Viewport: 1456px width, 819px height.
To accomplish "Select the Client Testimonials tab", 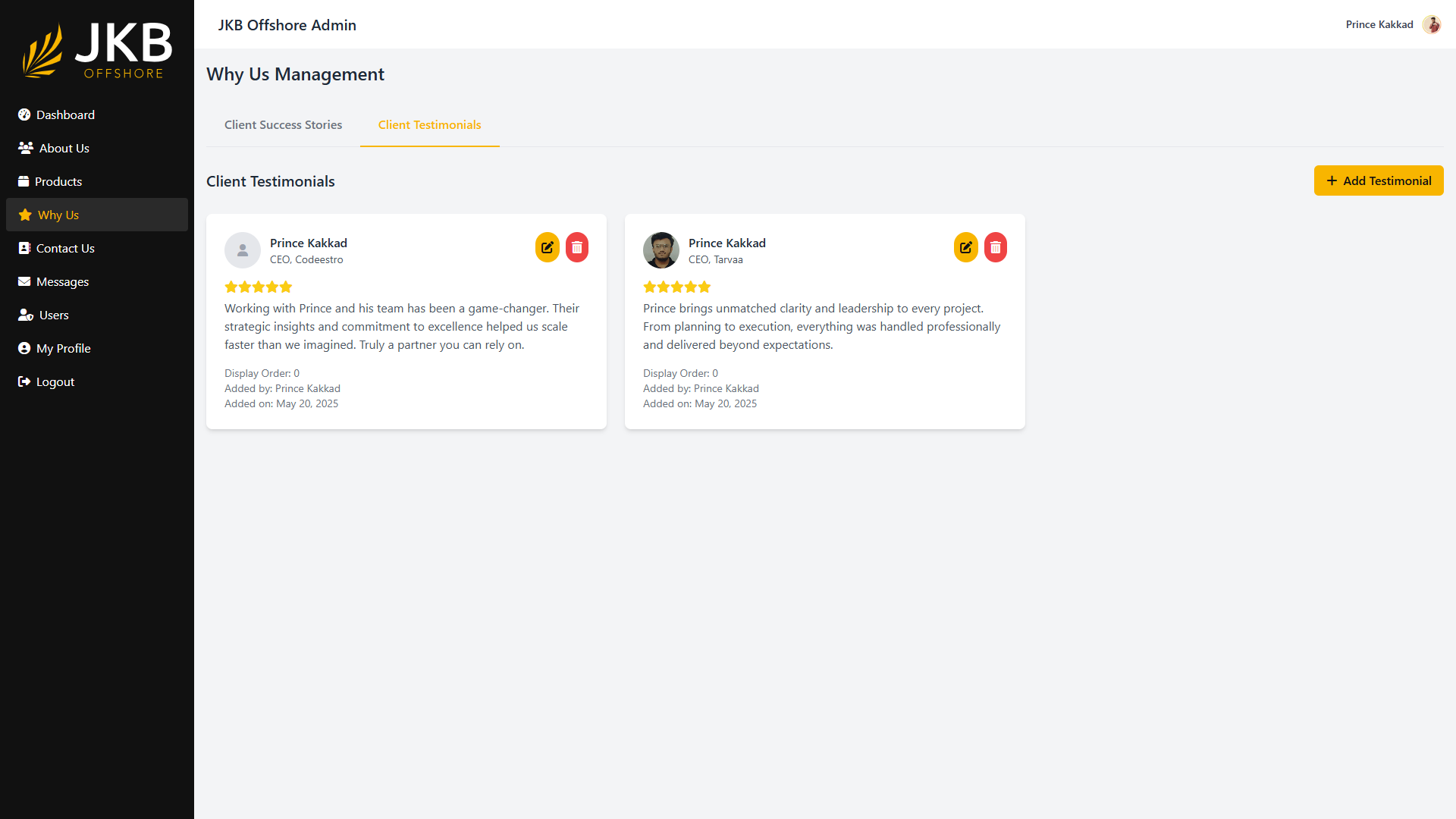I will [429, 125].
